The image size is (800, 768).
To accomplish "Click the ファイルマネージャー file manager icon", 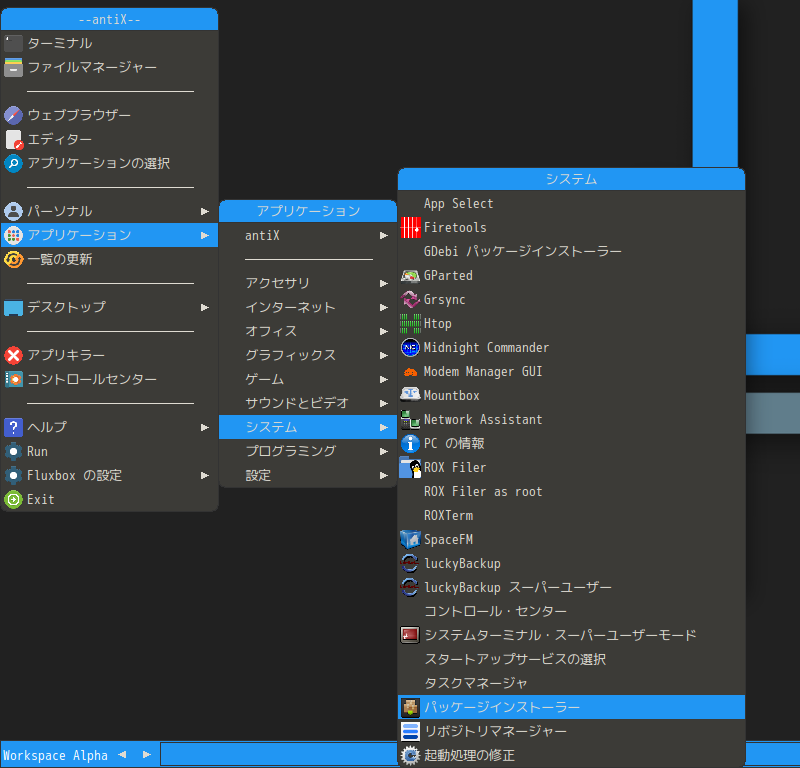I will 13,67.
